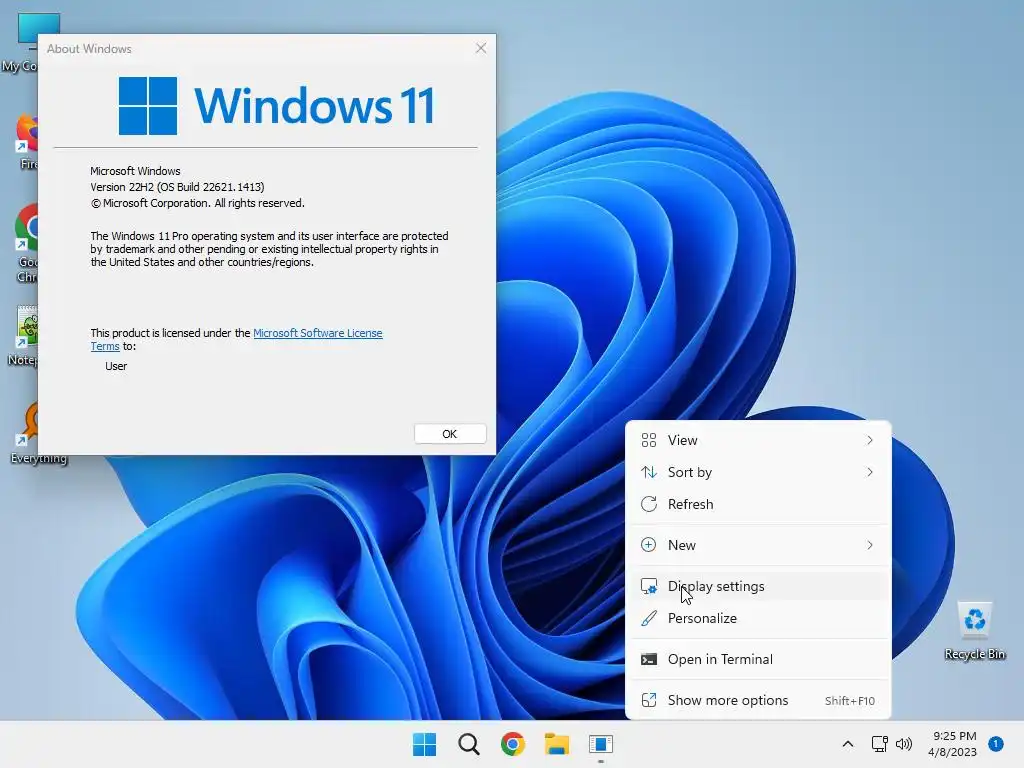Show hidden system tray icons chevron
This screenshot has height=768, width=1024.
pyautogui.click(x=848, y=744)
